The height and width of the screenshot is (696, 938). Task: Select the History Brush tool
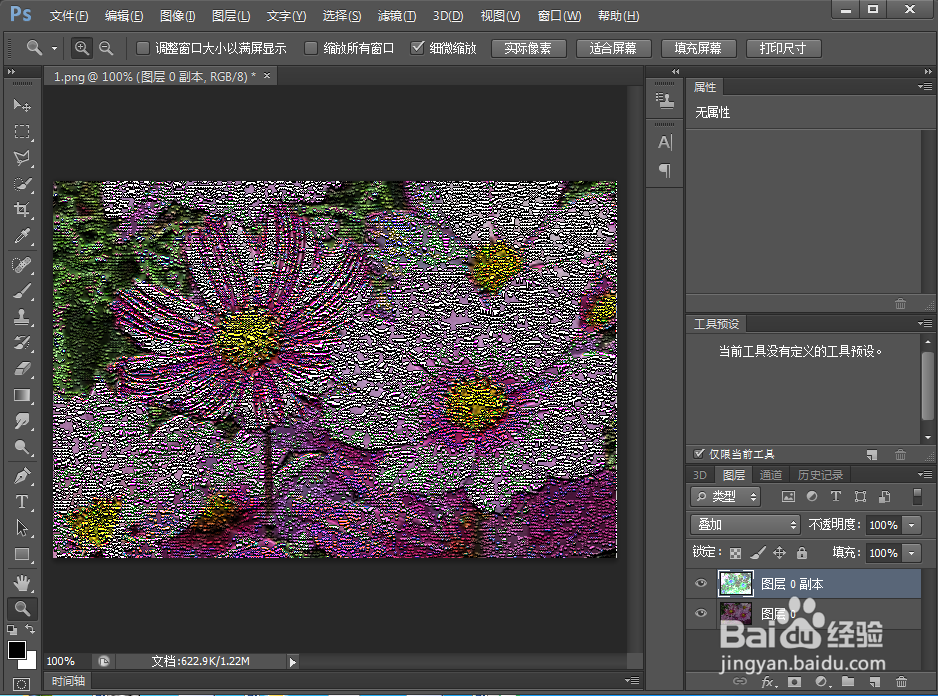22,343
